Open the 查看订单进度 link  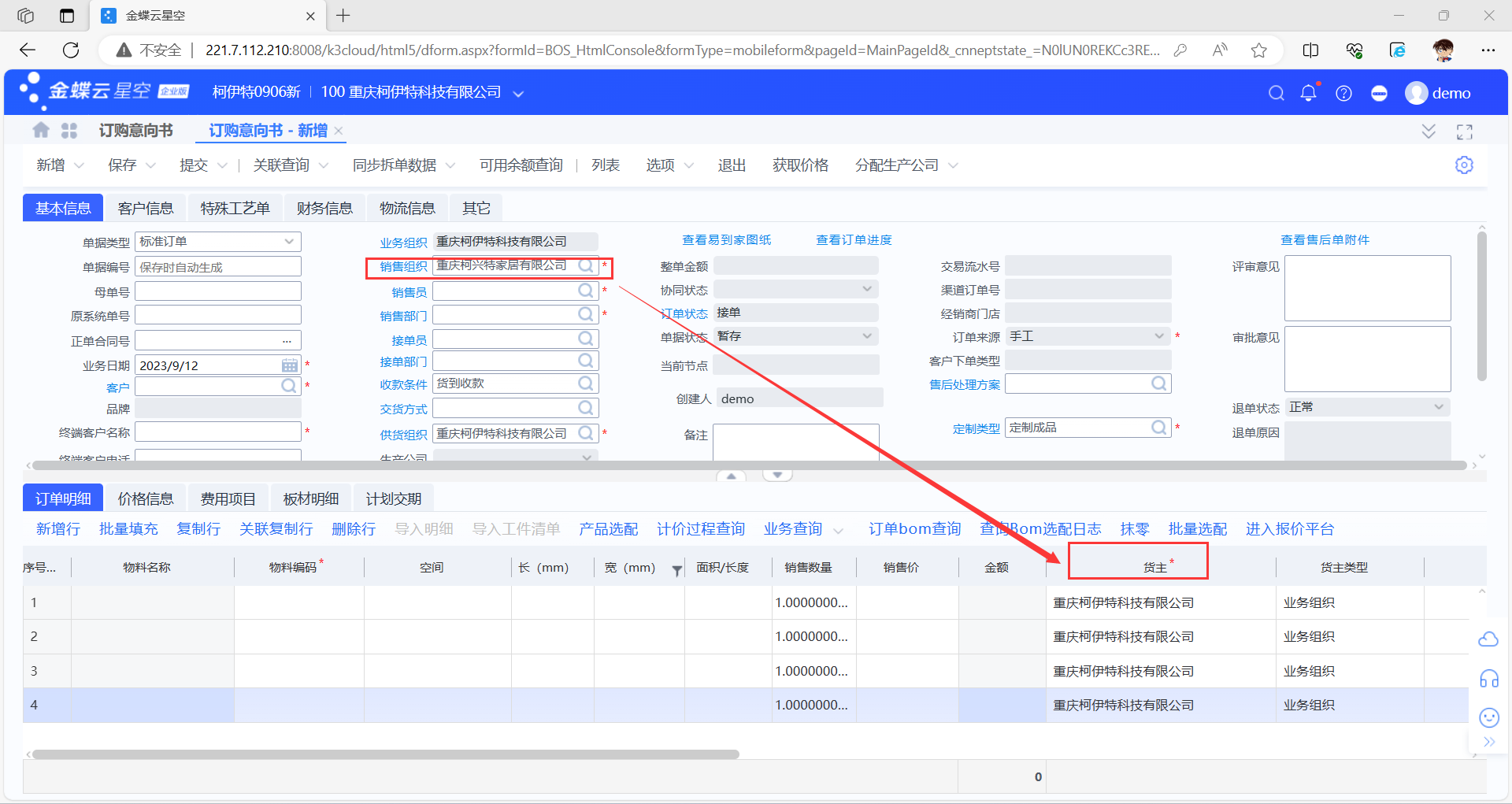[854, 240]
